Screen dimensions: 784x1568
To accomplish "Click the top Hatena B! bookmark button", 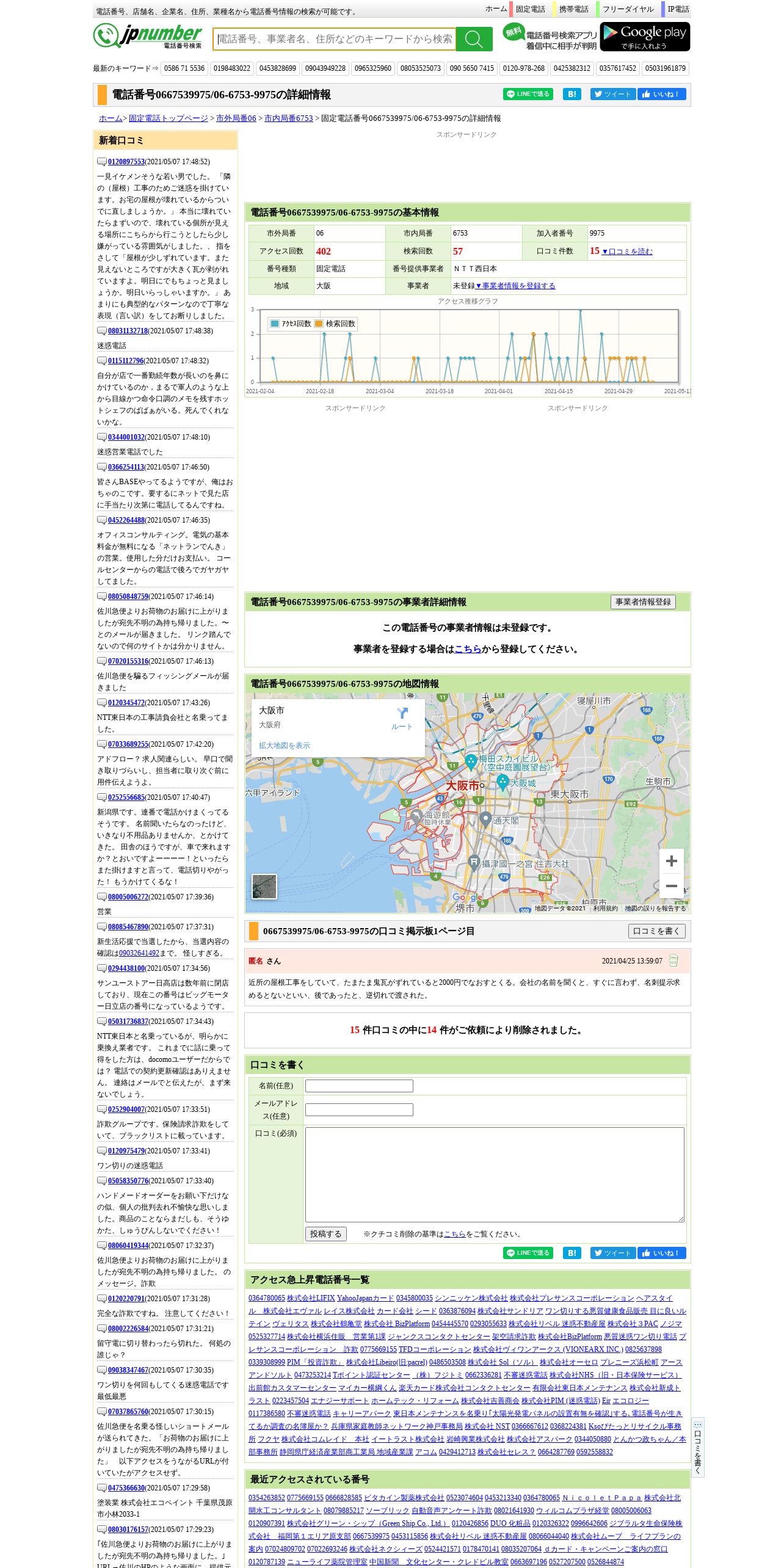I will [x=572, y=94].
